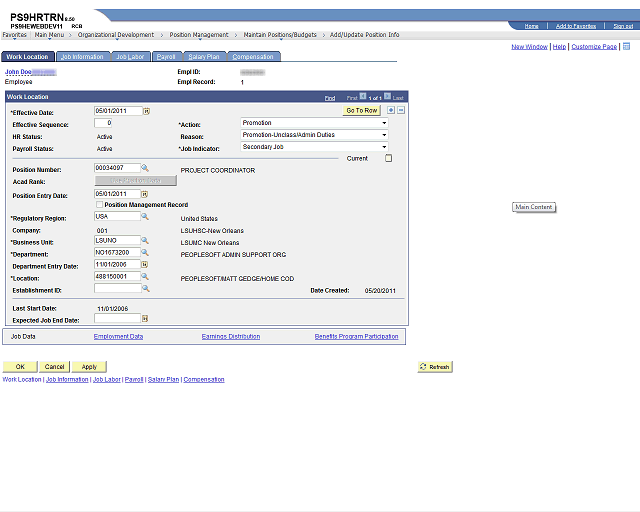Click the bottom Payroll link

(x=134, y=379)
